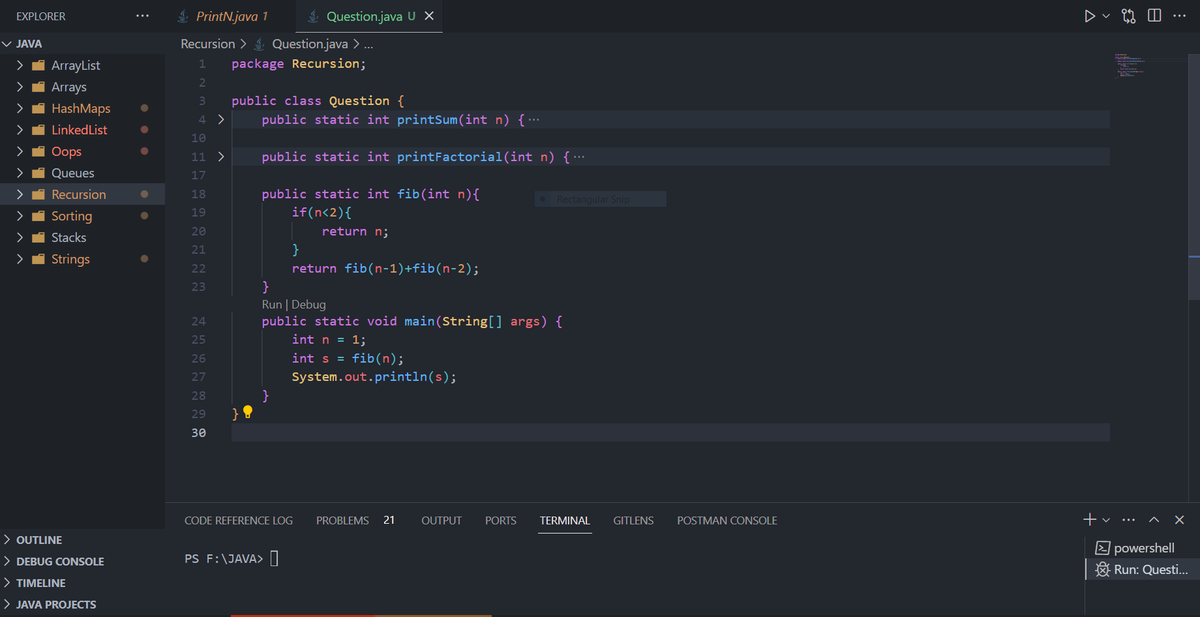Open the POSTMAN CONSOLE panel tab

[727, 521]
